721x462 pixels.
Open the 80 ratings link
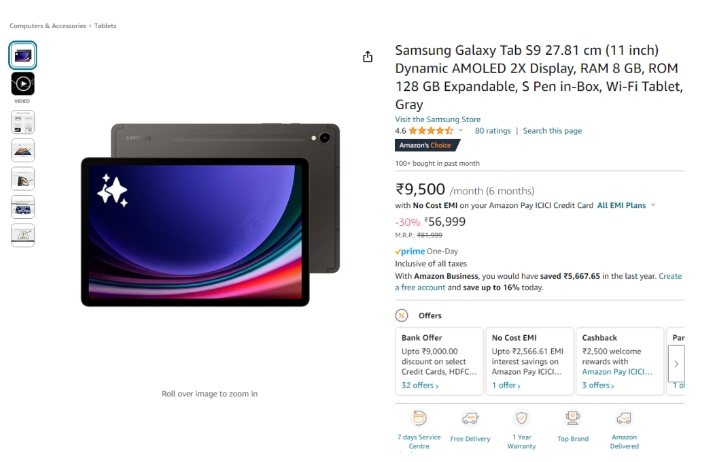[x=492, y=131]
